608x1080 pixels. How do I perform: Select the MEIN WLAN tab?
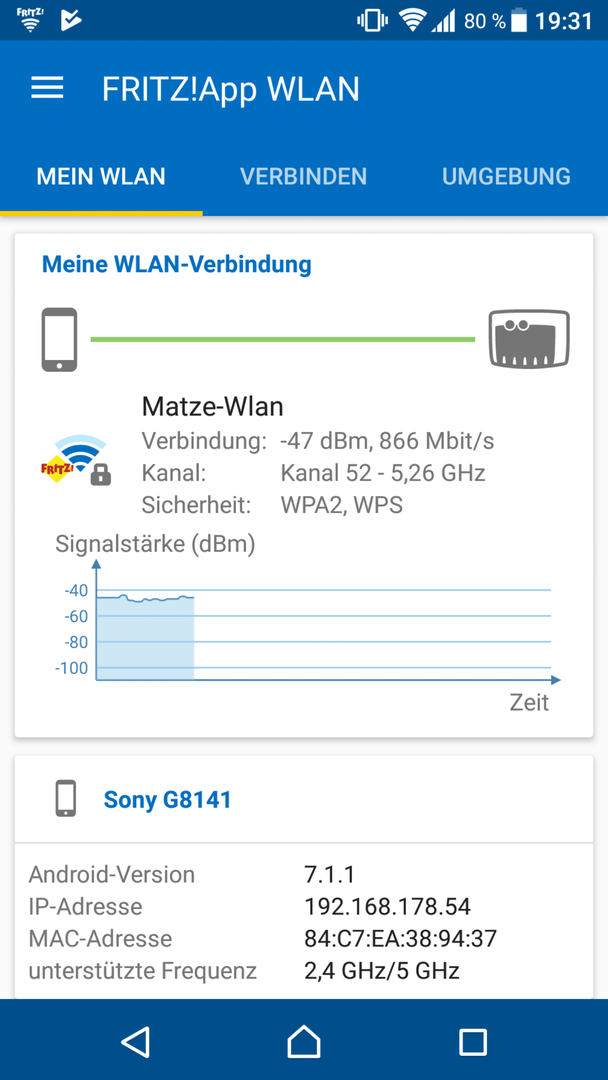101,176
